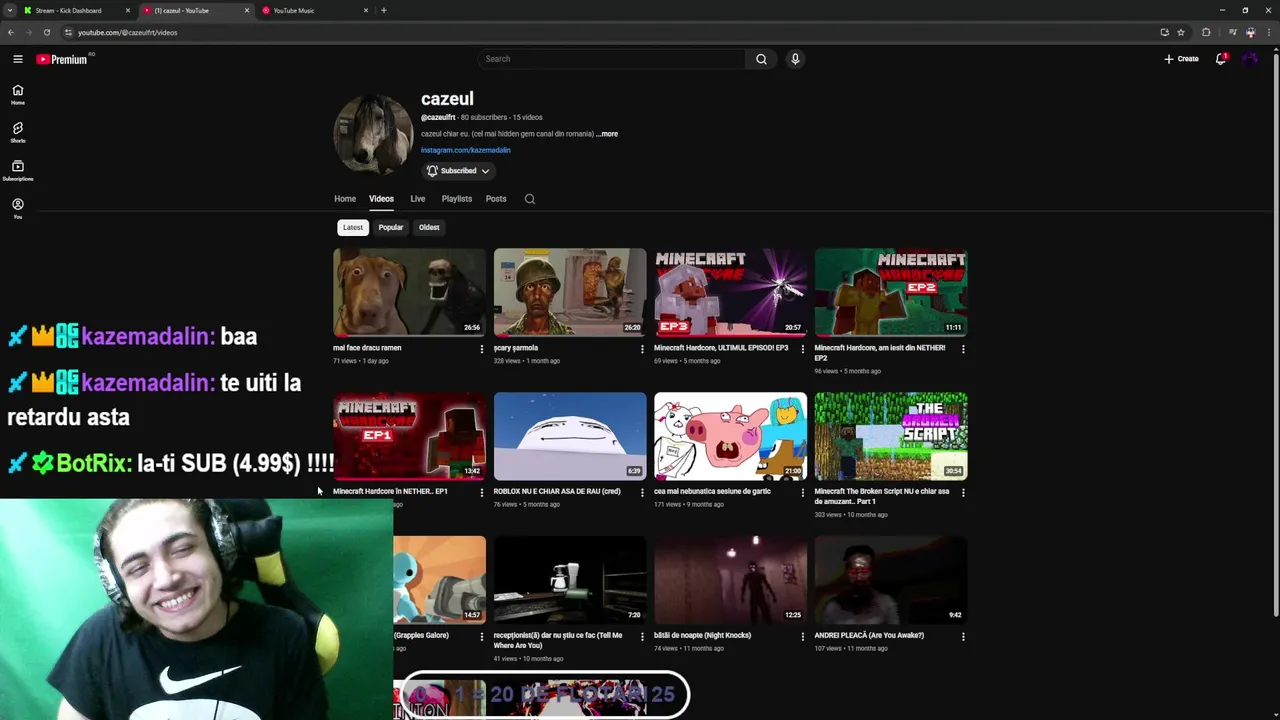Go to Home in the sidebar
The image size is (1280, 720).
[18, 95]
